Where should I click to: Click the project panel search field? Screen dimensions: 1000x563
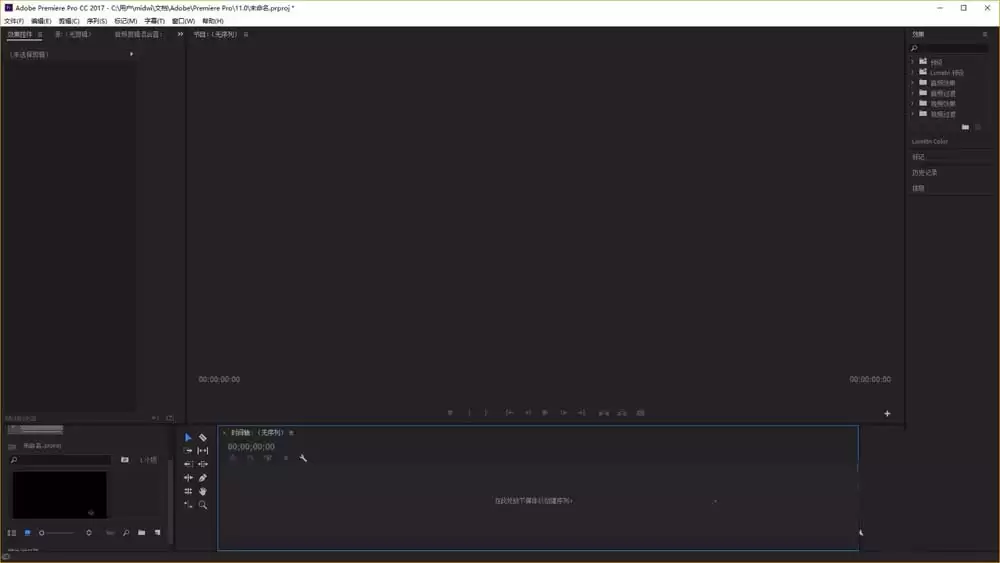click(x=61, y=460)
